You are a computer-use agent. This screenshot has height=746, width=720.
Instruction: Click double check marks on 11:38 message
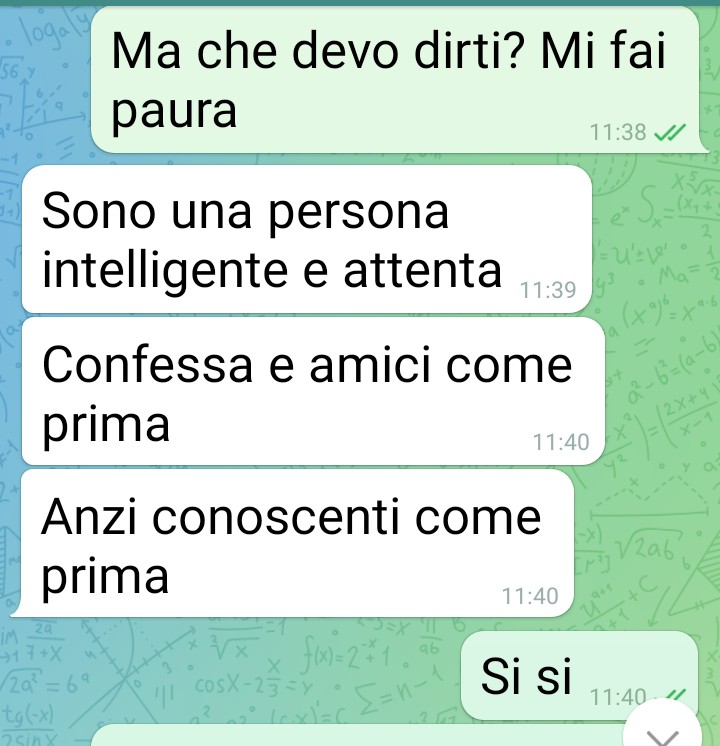coord(670,133)
